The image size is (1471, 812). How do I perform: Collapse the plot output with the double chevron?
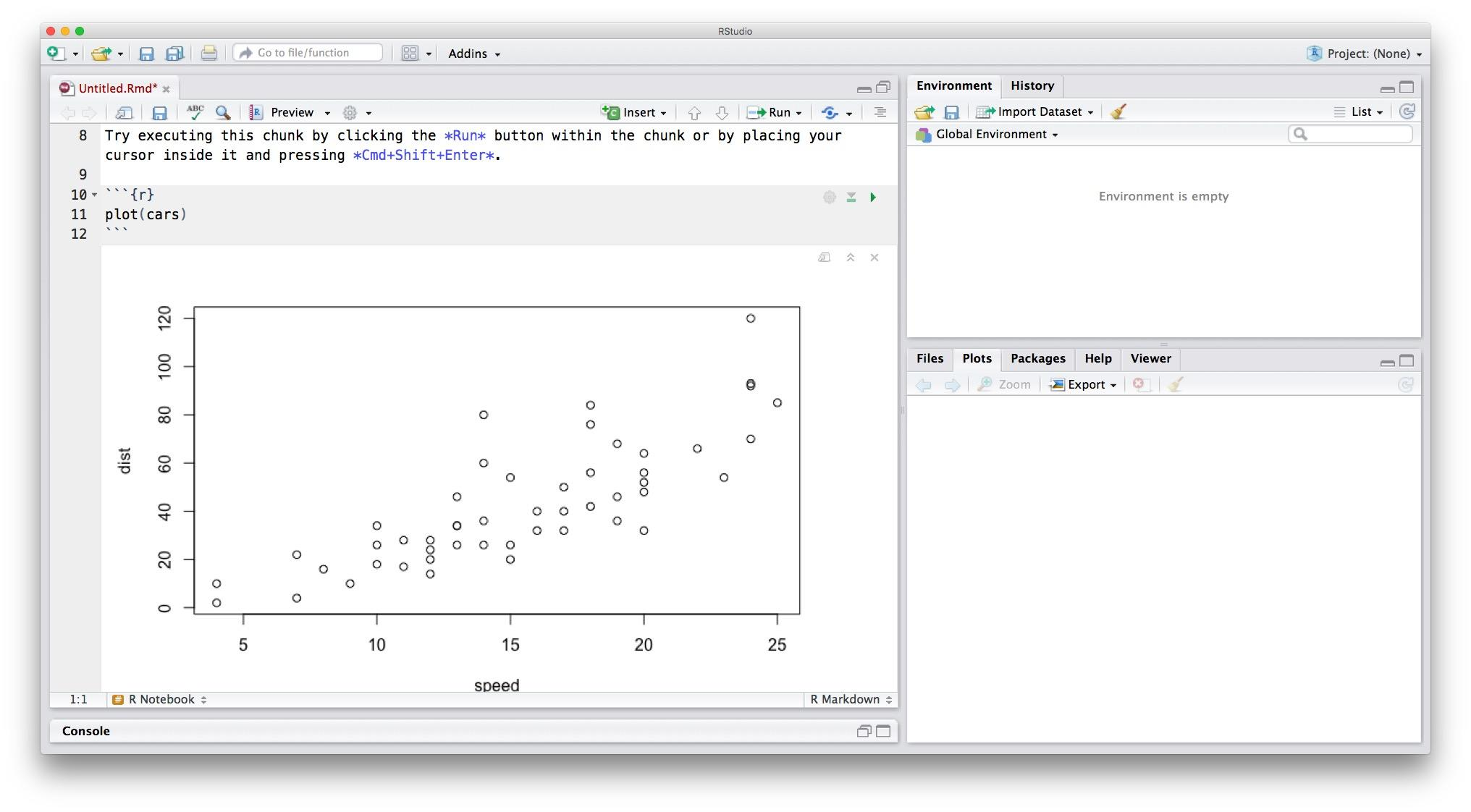[851, 258]
